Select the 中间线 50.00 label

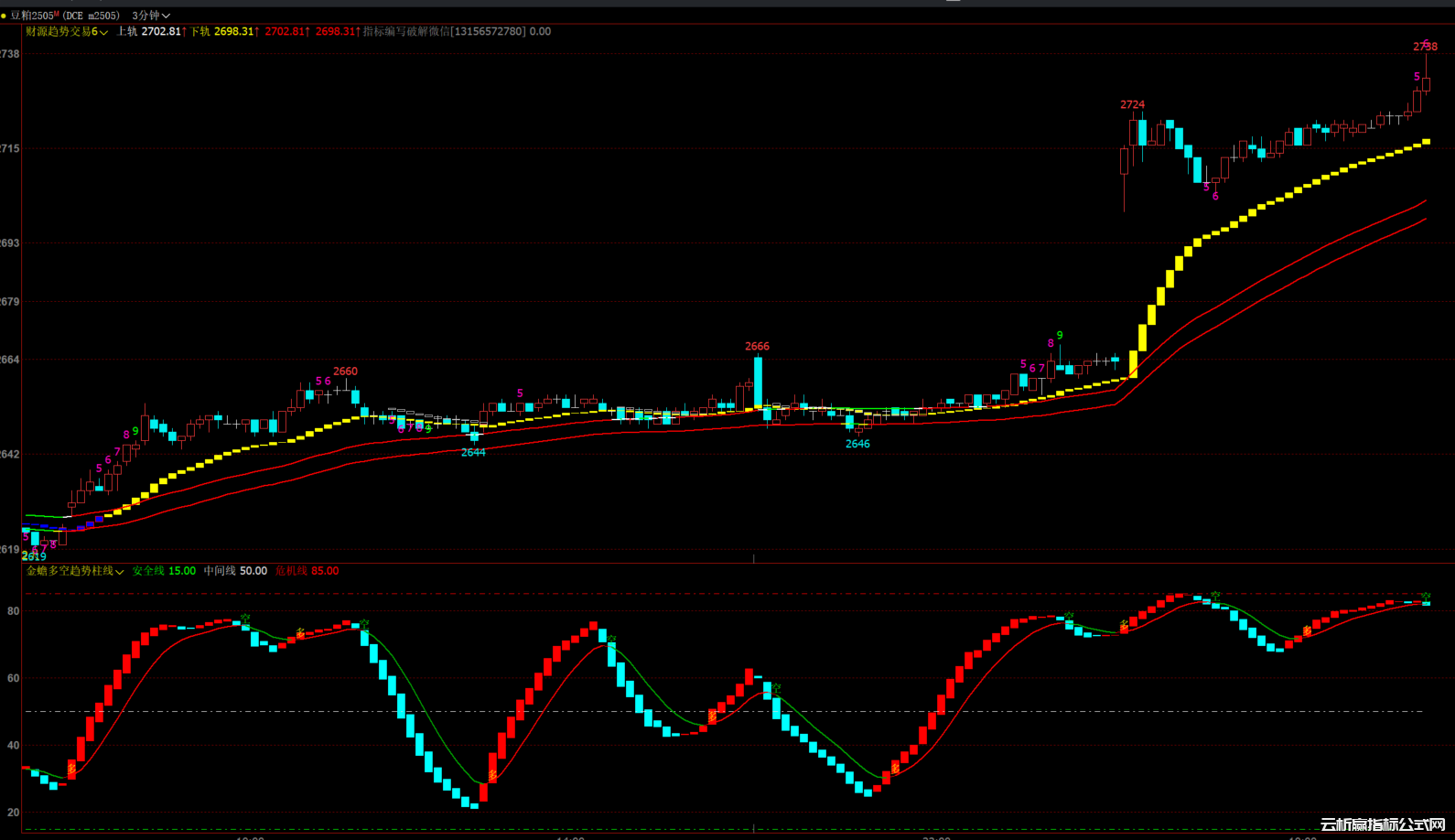pos(235,571)
